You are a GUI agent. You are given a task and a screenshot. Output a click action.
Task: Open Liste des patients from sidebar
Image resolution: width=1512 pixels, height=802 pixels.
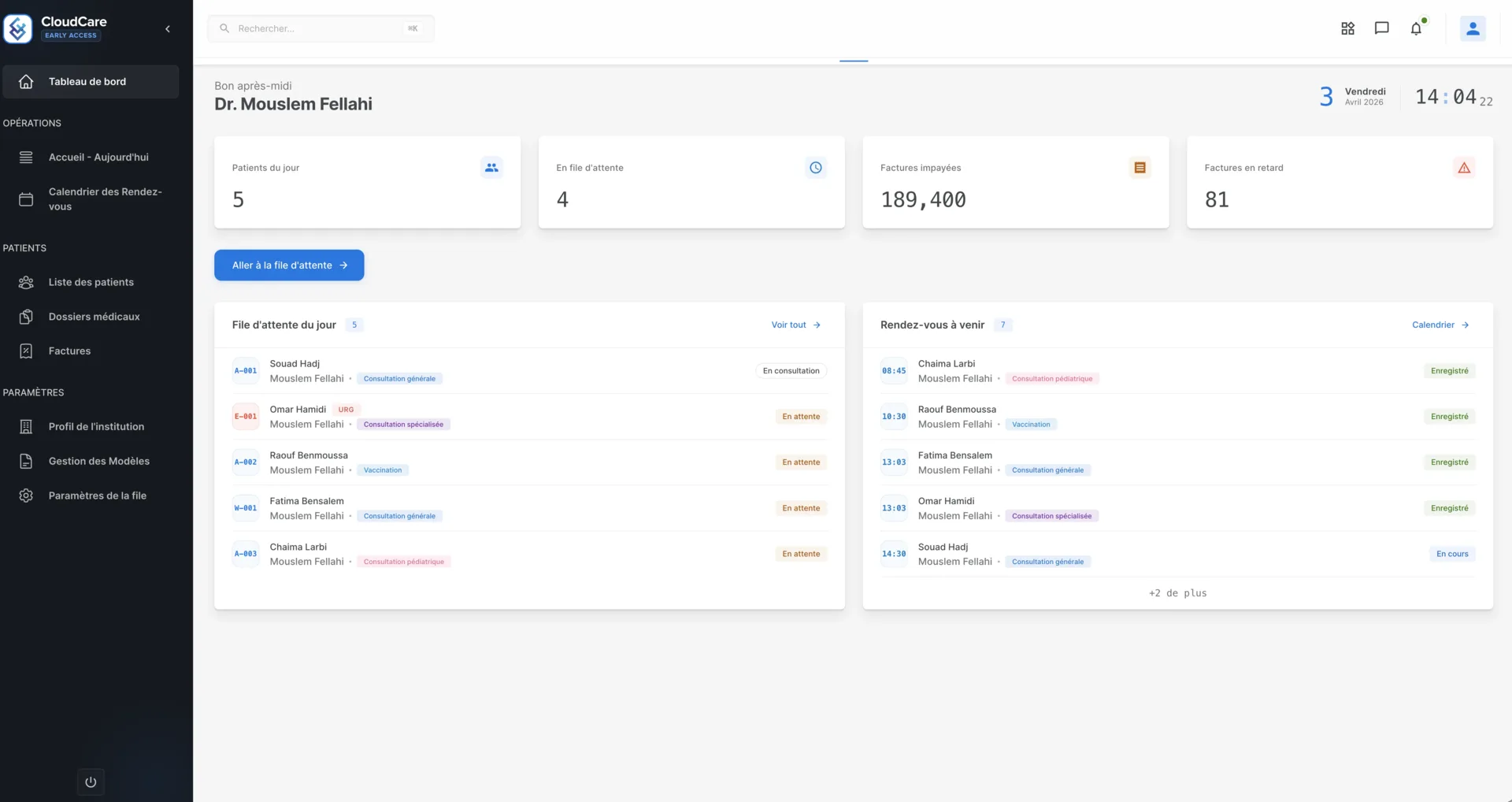(91, 281)
